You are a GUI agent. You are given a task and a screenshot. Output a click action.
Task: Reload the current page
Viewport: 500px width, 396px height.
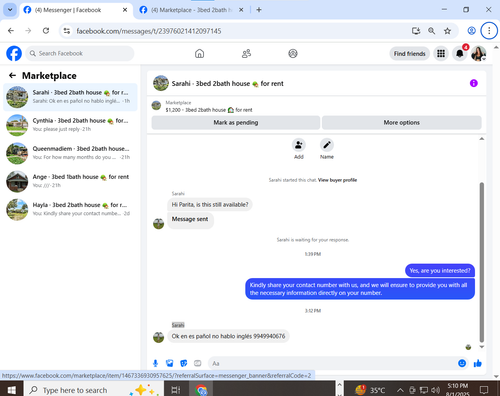pyautogui.click(x=46, y=31)
